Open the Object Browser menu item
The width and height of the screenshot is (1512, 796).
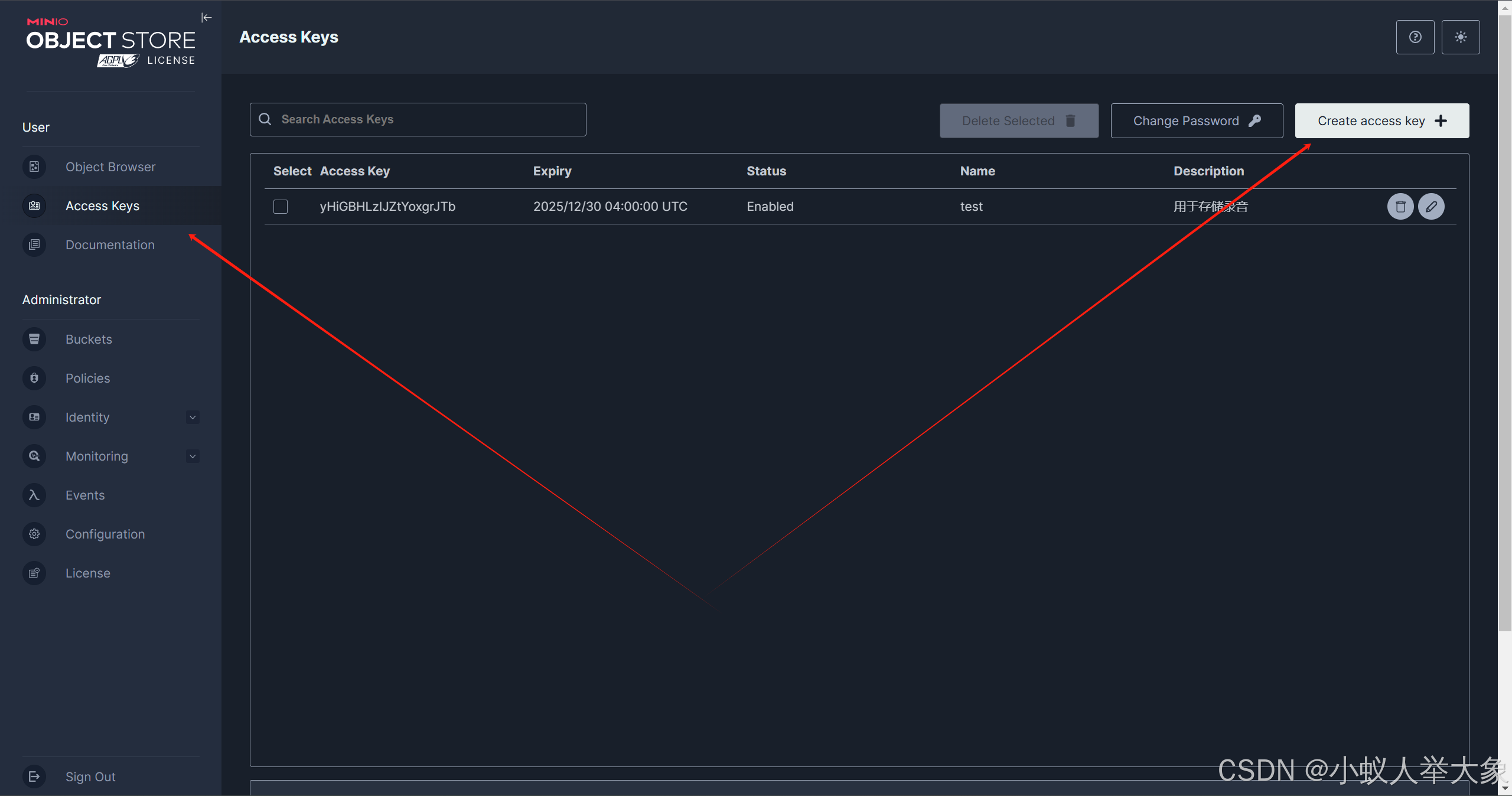pos(110,167)
